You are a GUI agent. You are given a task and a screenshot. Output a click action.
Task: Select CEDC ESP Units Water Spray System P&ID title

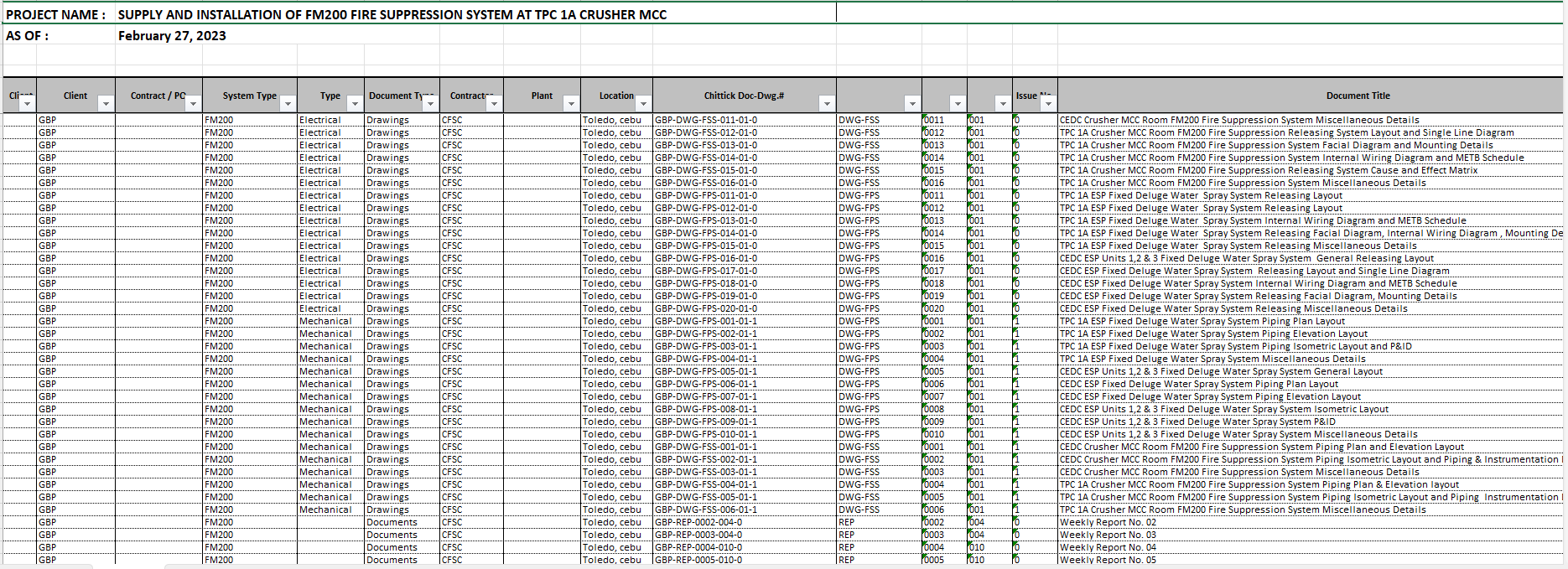1310,422
